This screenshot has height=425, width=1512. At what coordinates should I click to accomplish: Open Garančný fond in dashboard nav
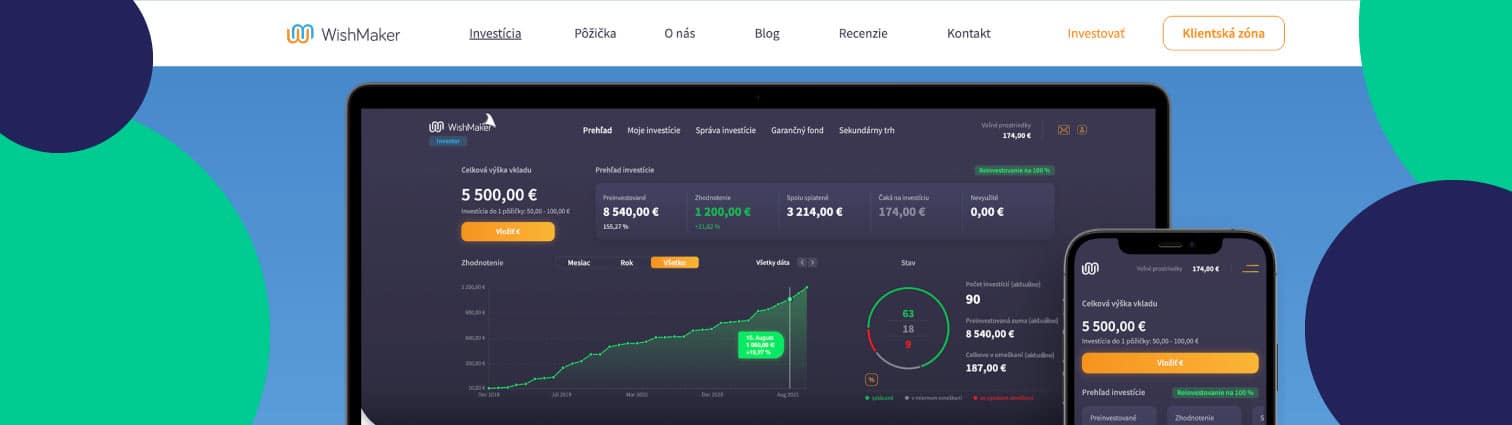pyautogui.click(x=797, y=130)
